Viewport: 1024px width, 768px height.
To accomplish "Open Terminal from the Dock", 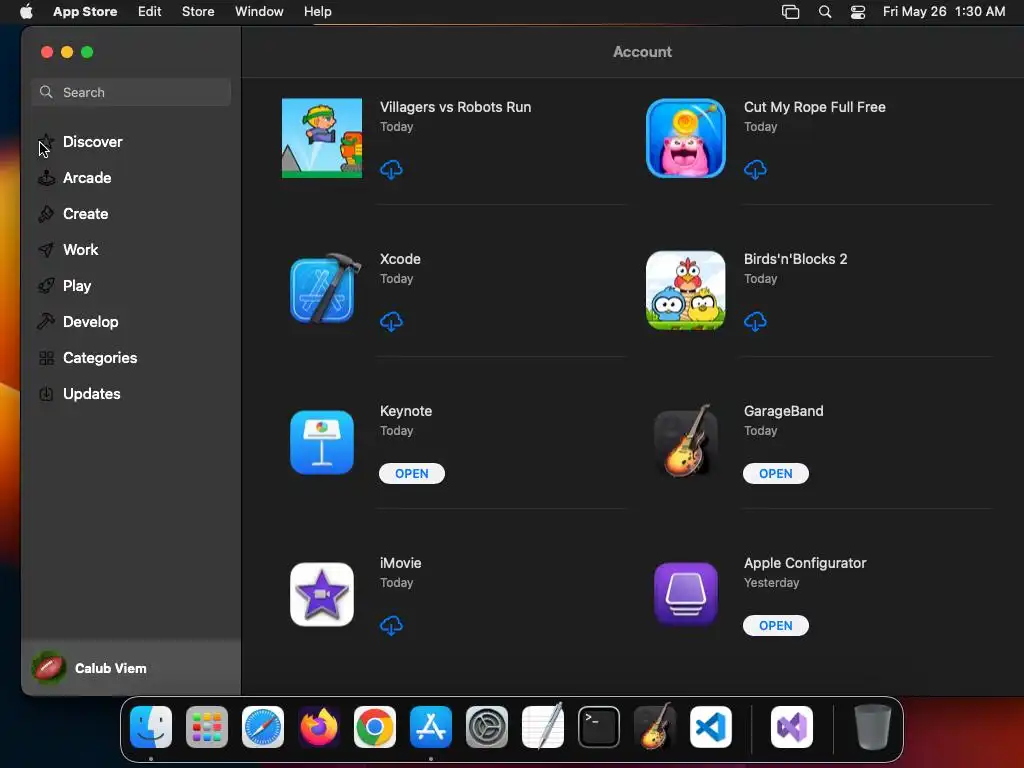I will click(599, 727).
